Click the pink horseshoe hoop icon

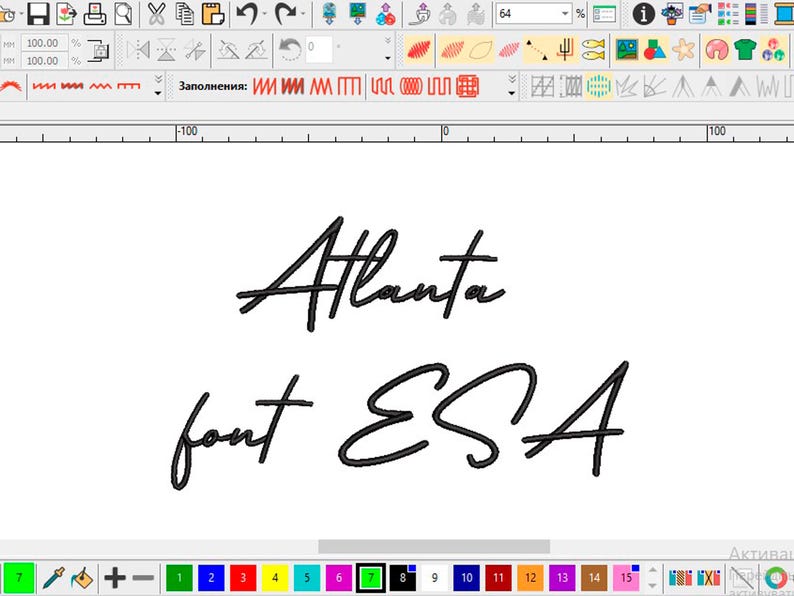[717, 50]
